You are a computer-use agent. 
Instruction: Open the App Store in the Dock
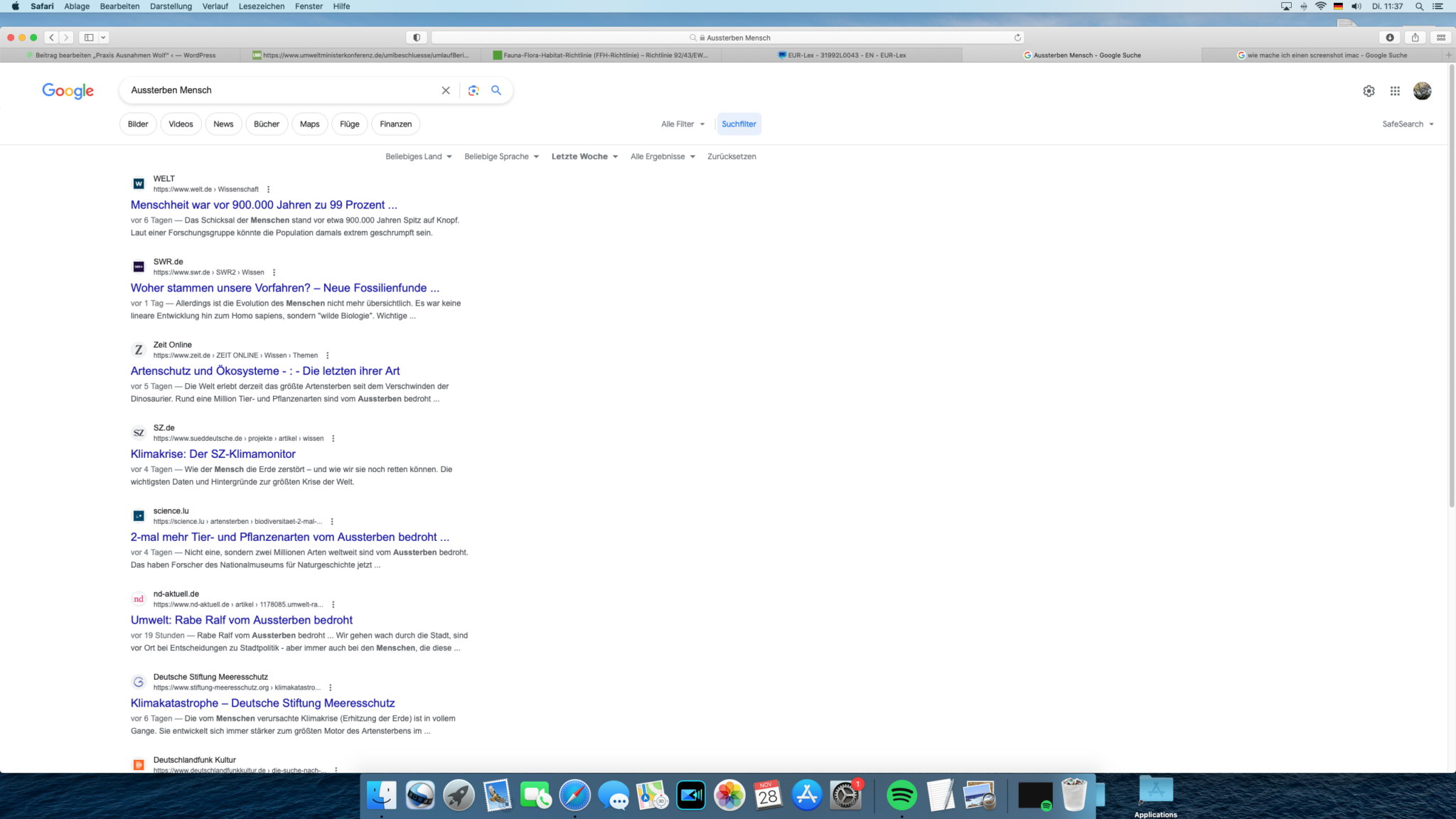point(806,795)
